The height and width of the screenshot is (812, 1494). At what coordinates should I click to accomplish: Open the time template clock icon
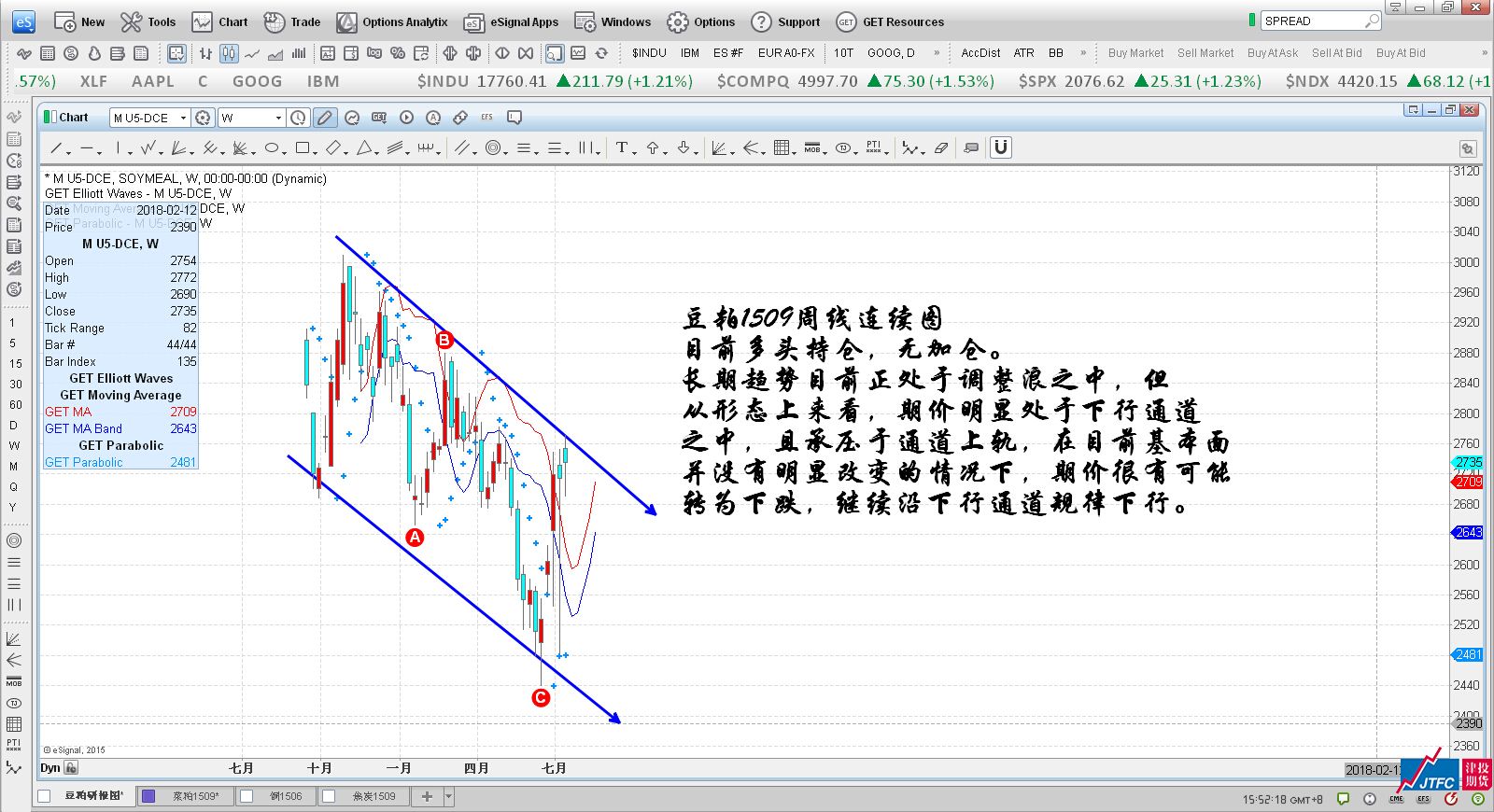298,118
